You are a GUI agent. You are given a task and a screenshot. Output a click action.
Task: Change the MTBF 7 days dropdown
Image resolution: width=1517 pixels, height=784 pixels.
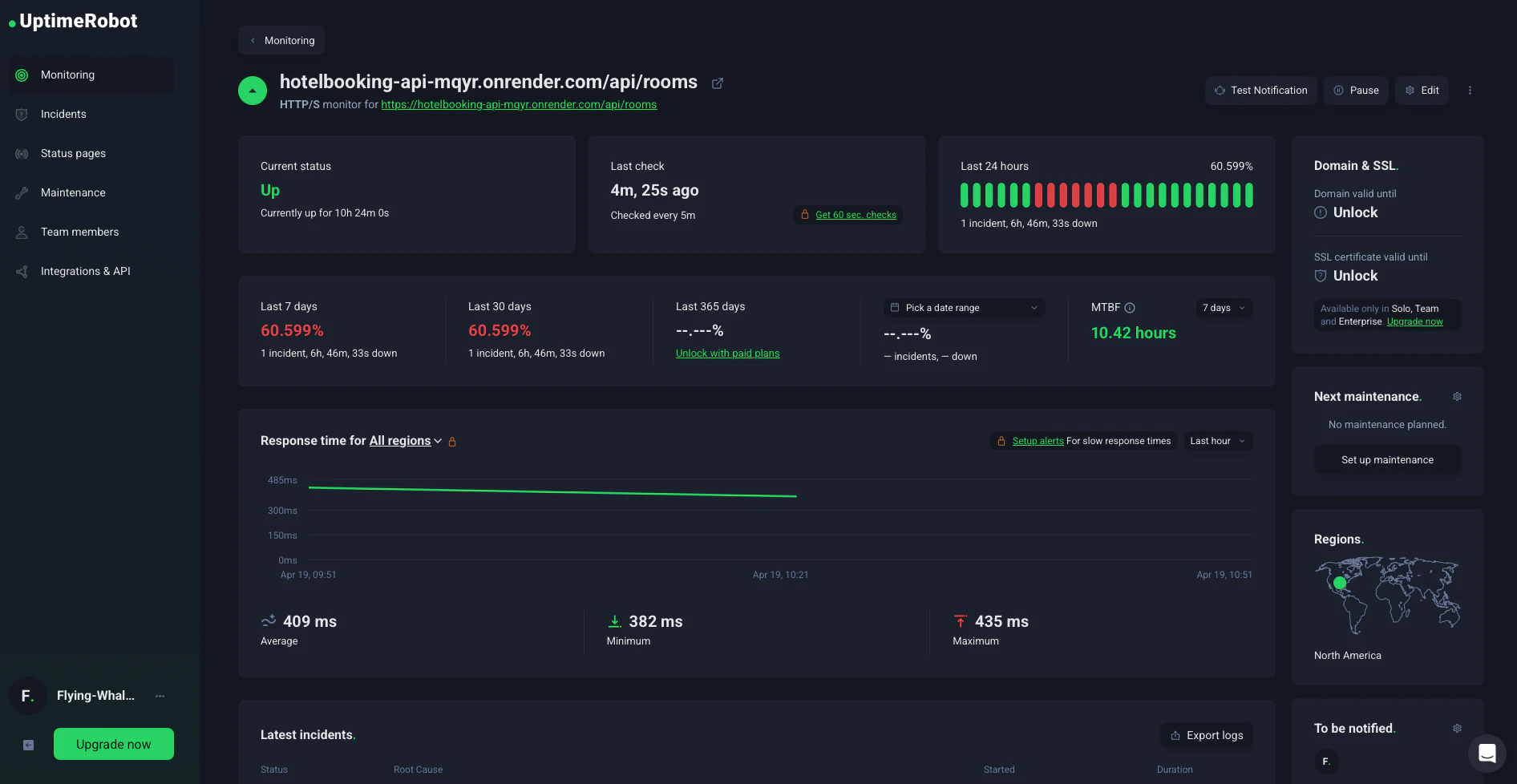[x=1224, y=308]
